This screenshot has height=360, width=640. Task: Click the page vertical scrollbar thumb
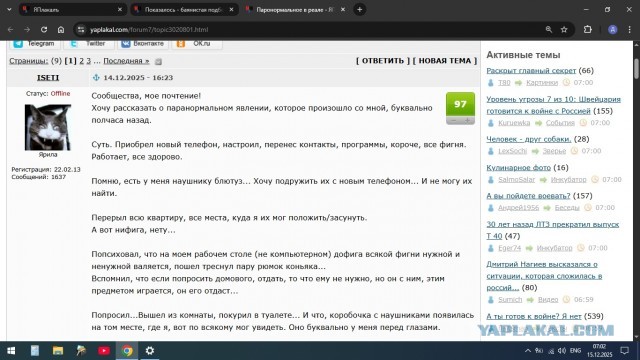[x=636, y=69]
